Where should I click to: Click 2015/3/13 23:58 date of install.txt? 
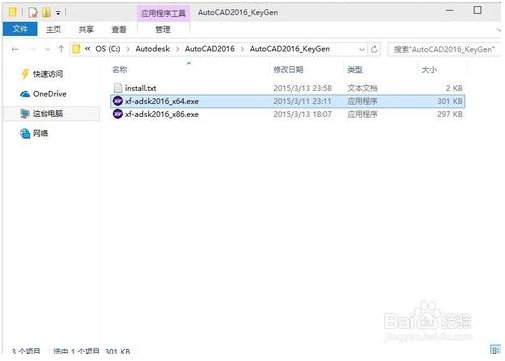pyautogui.click(x=302, y=88)
